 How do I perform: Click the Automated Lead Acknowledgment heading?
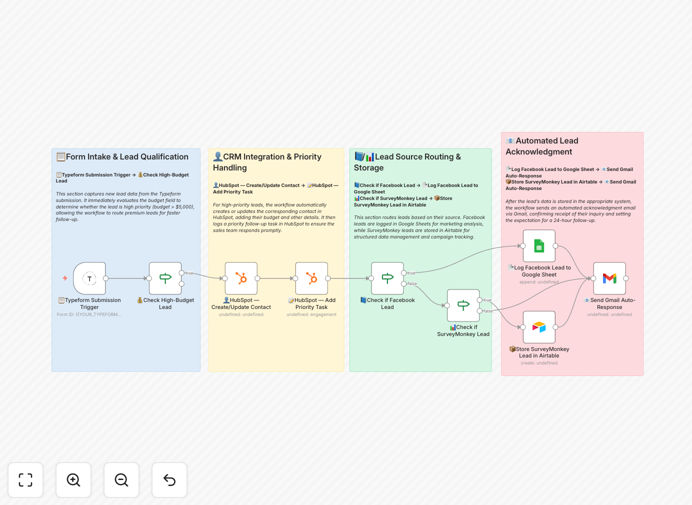[x=542, y=146]
